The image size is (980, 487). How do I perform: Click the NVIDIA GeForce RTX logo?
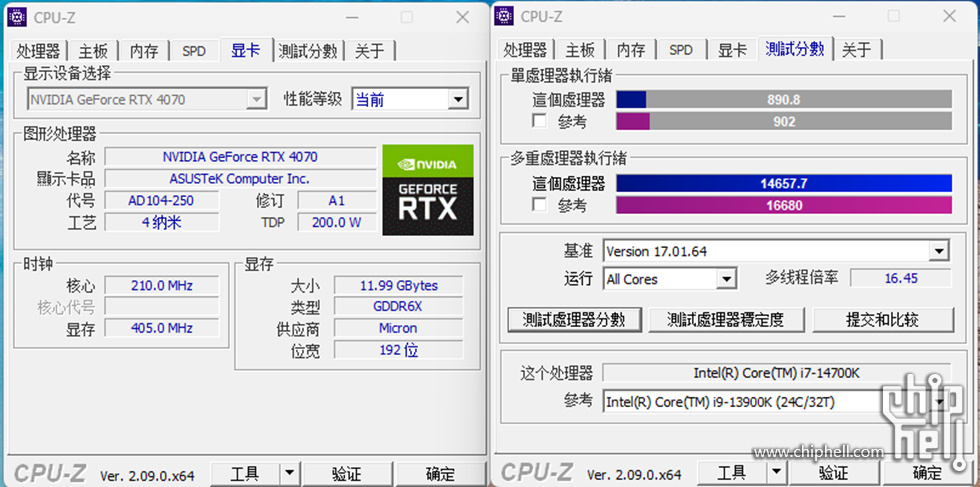[x=428, y=191]
